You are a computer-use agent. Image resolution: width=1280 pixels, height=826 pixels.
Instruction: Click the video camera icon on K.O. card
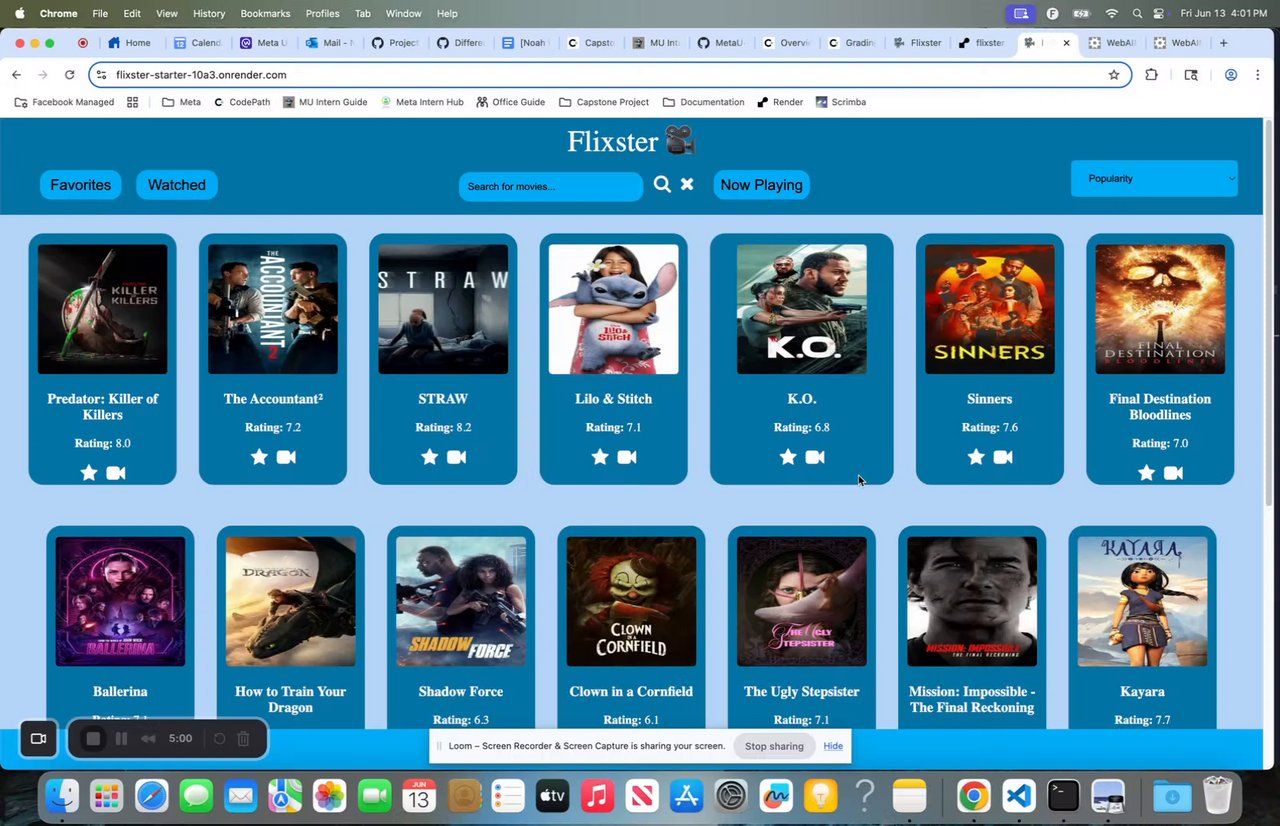[815, 457]
